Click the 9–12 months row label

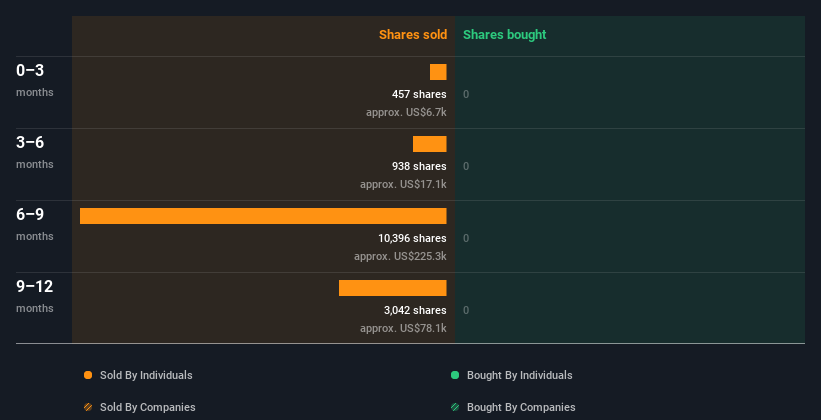35,296
